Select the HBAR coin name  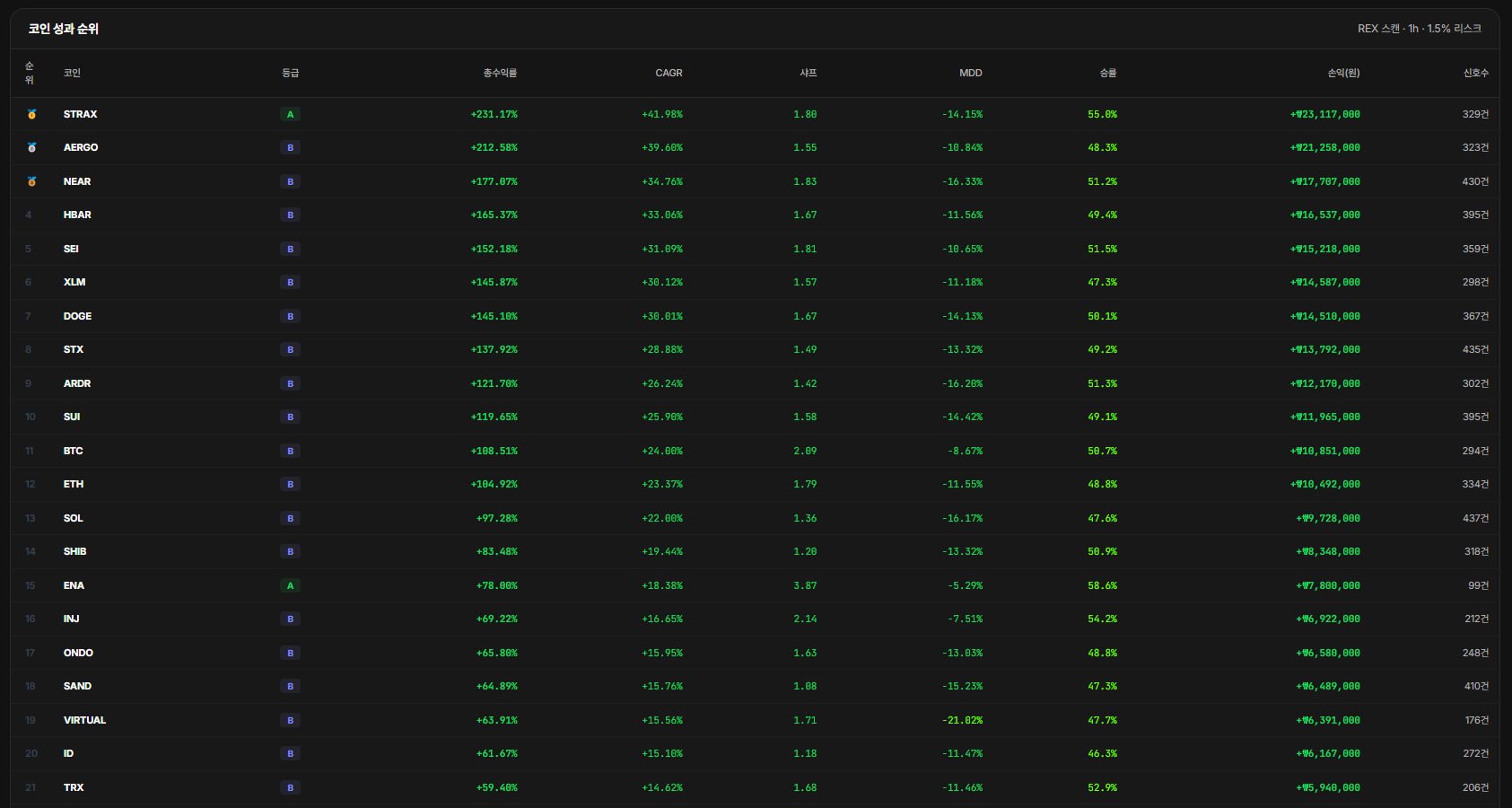(x=77, y=215)
